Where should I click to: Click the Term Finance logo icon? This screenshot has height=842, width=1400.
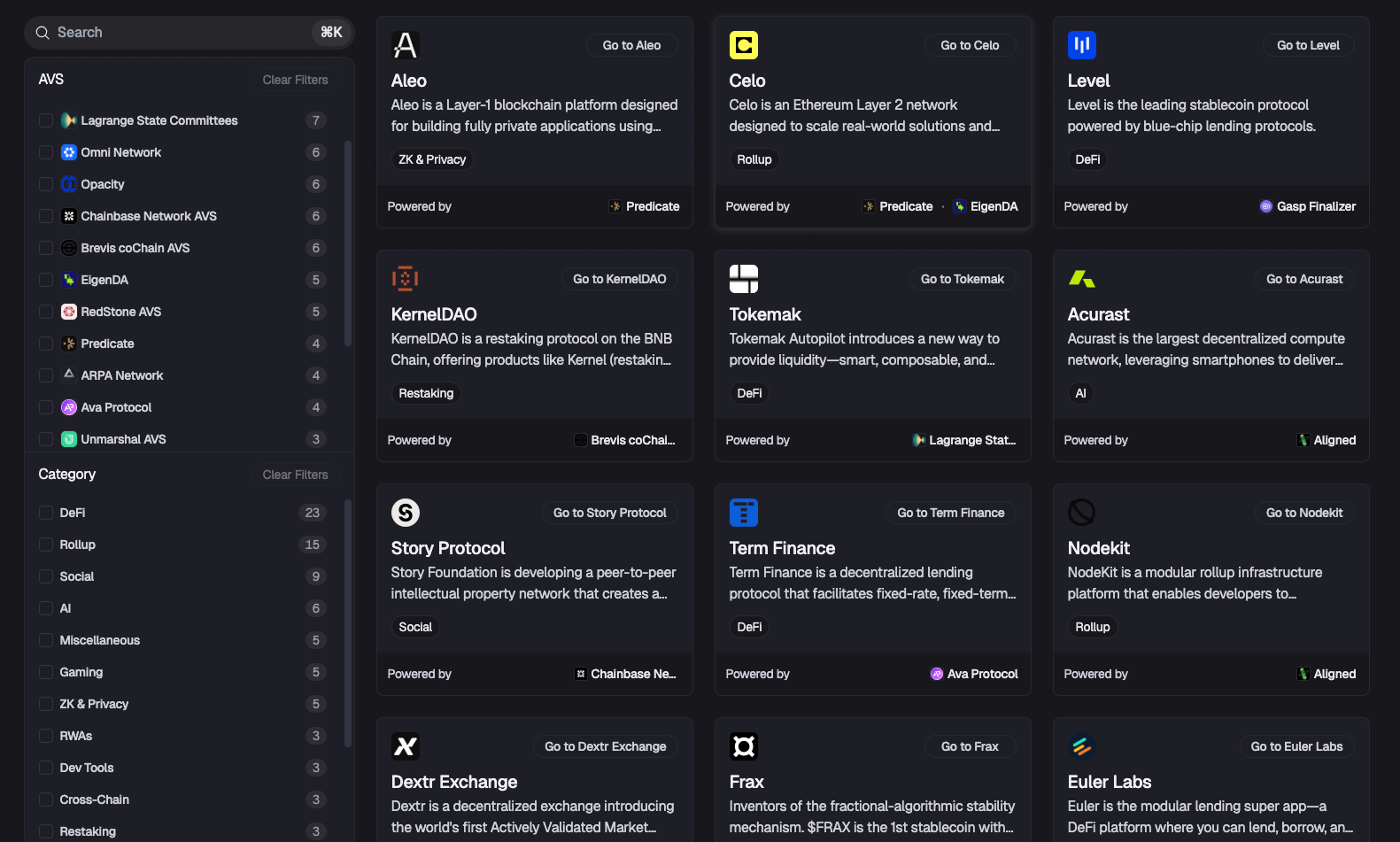pyautogui.click(x=744, y=513)
